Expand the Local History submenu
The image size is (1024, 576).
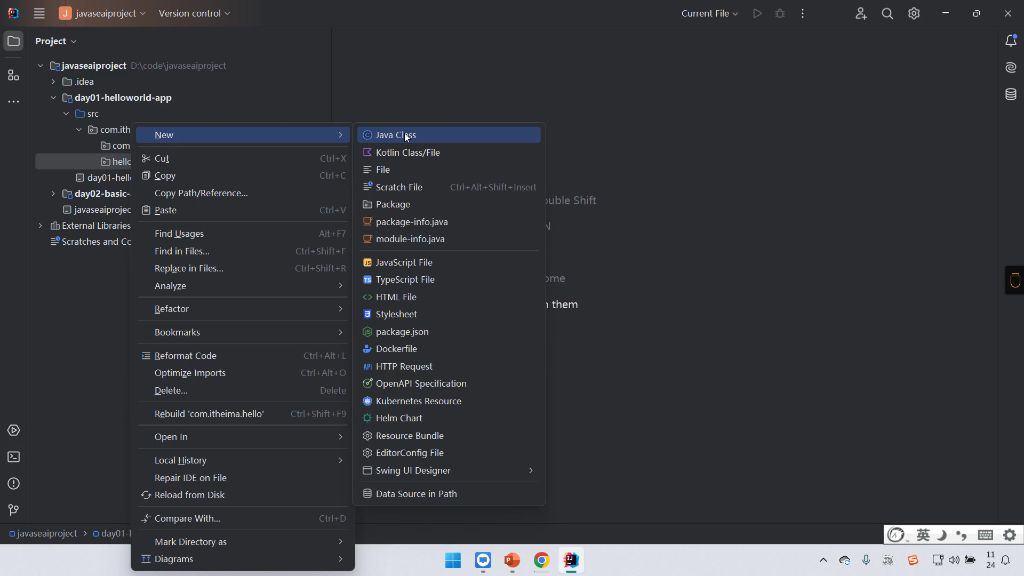tap(243, 460)
